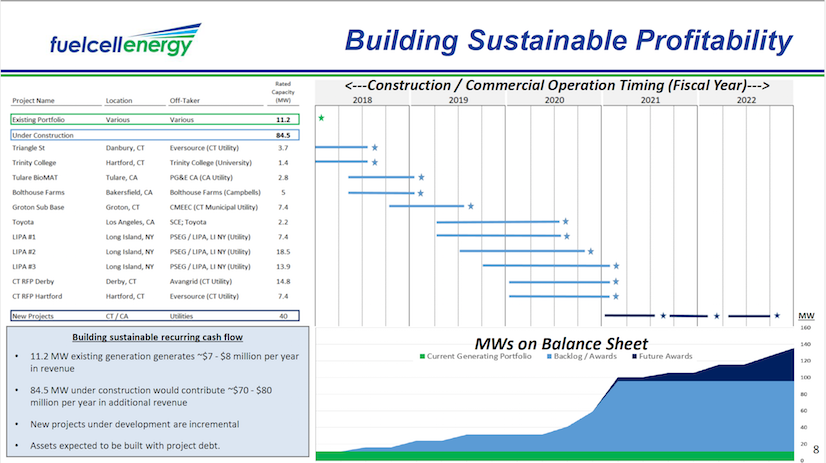826x463 pixels.
Task: Click the Current Generating Portfolio green legend swatch
Action: [x=422, y=357]
